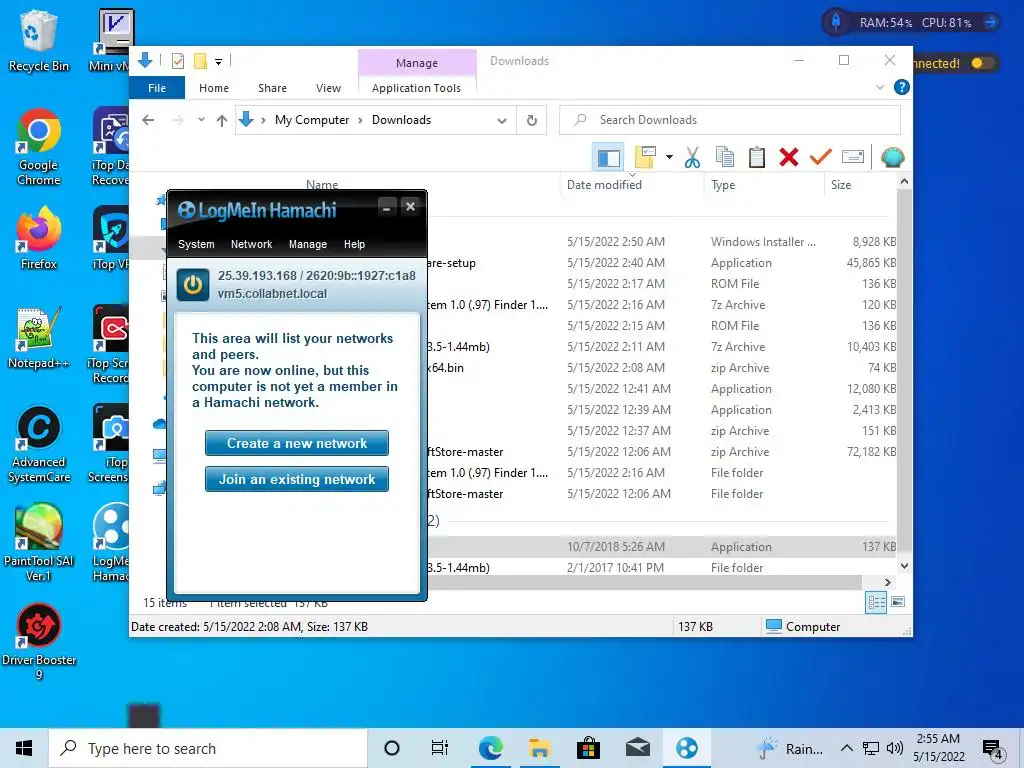Click the vertical scrollbar in file list
Viewport: 1024px width, 768px height.
tap(904, 374)
